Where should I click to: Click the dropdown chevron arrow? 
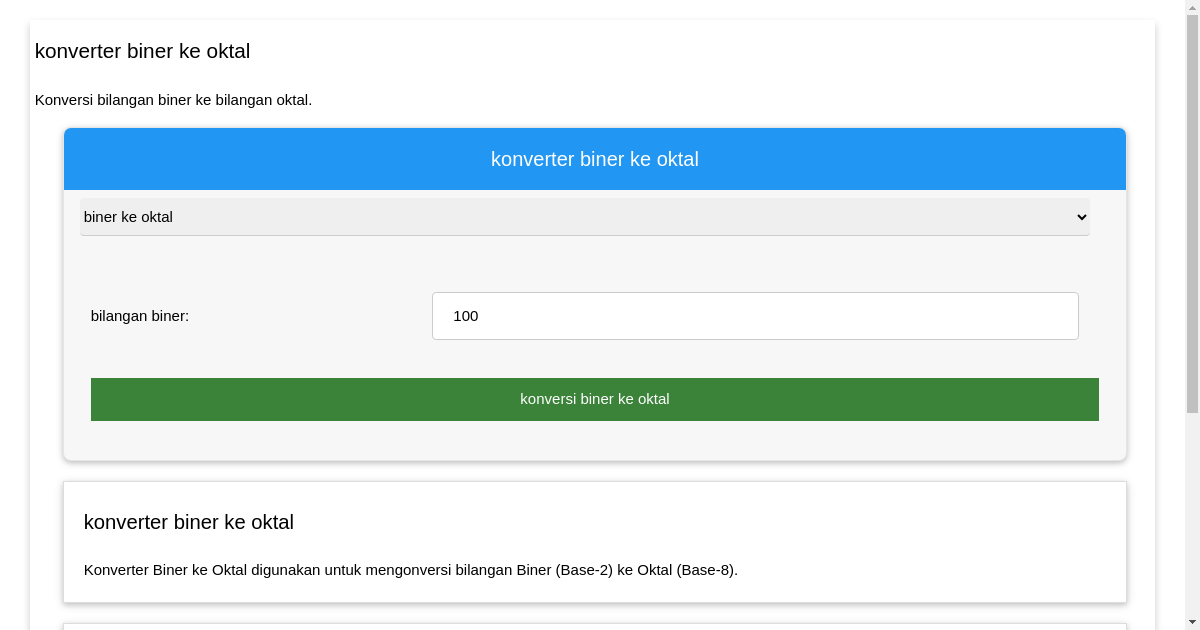click(x=1080, y=217)
